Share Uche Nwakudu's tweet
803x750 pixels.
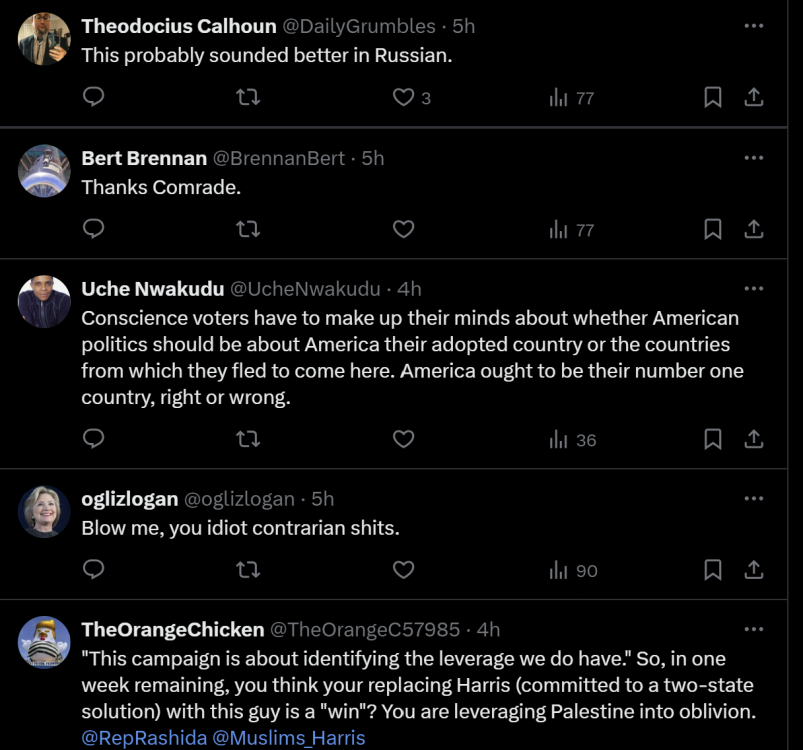(754, 439)
